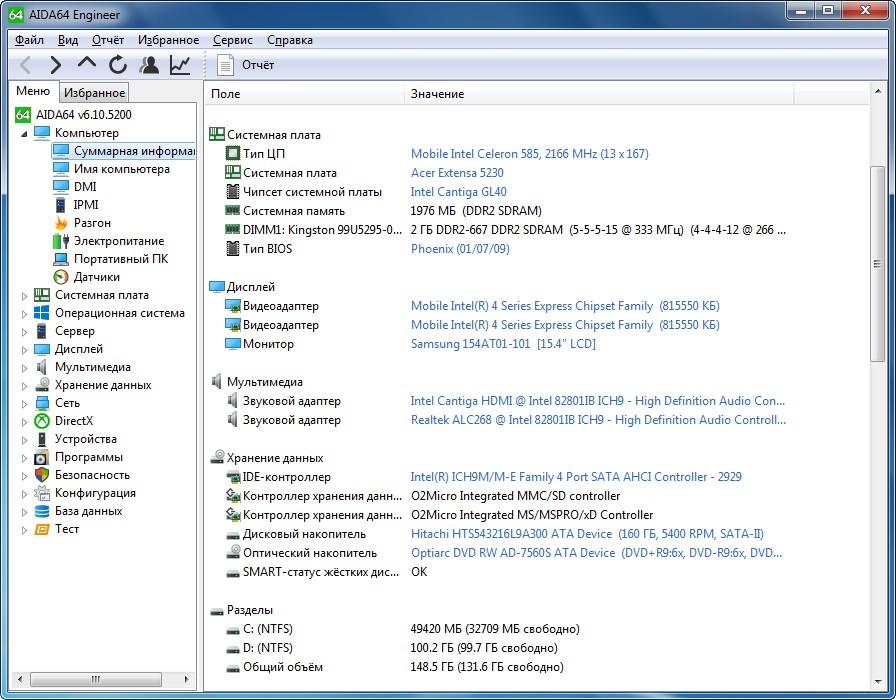
Task: Select the Системная память row
Action: click(x=497, y=211)
